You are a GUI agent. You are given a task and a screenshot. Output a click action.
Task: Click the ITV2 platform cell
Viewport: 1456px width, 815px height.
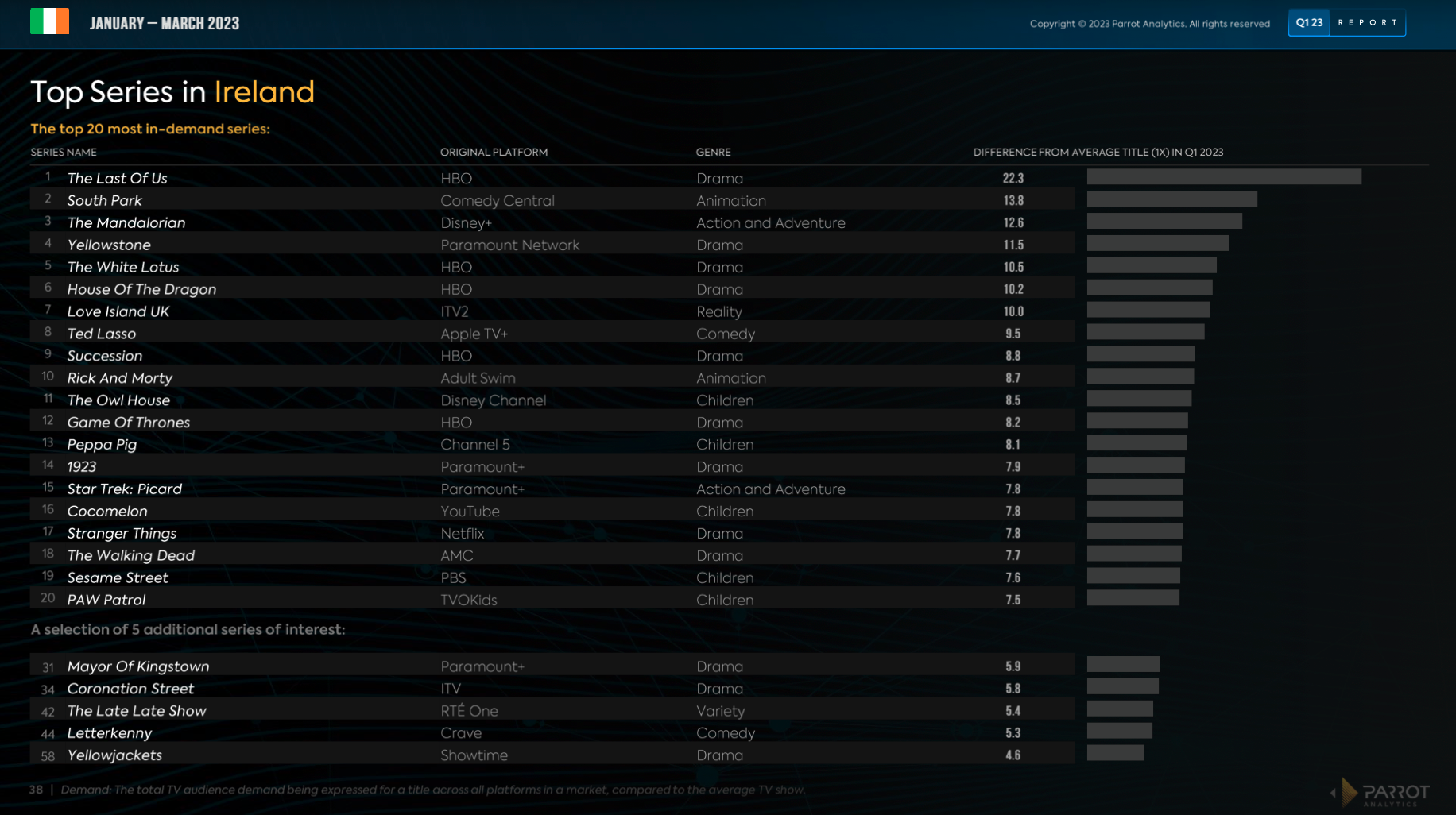click(455, 312)
